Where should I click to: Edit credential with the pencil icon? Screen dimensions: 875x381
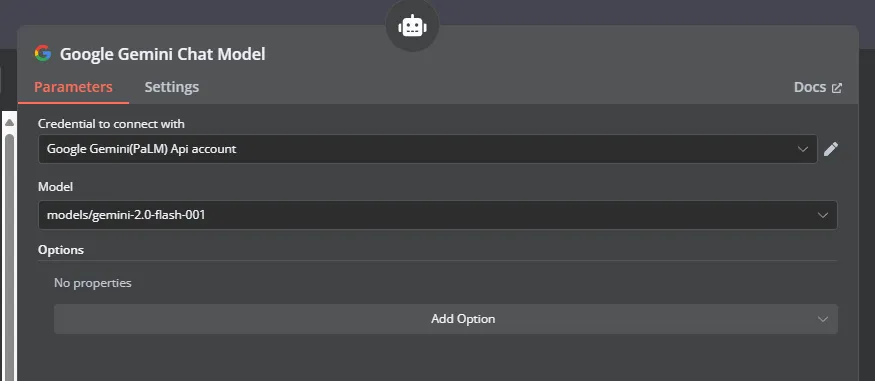830,149
